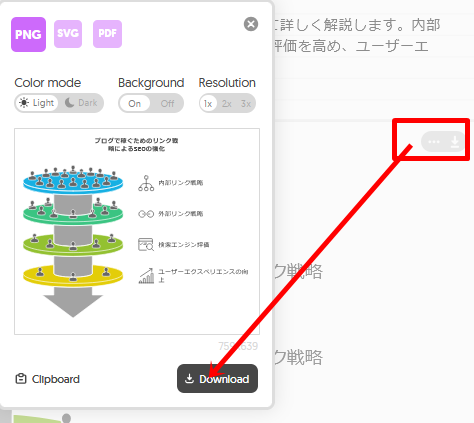Select the PNG export format
474x423 pixels.
coord(28,34)
